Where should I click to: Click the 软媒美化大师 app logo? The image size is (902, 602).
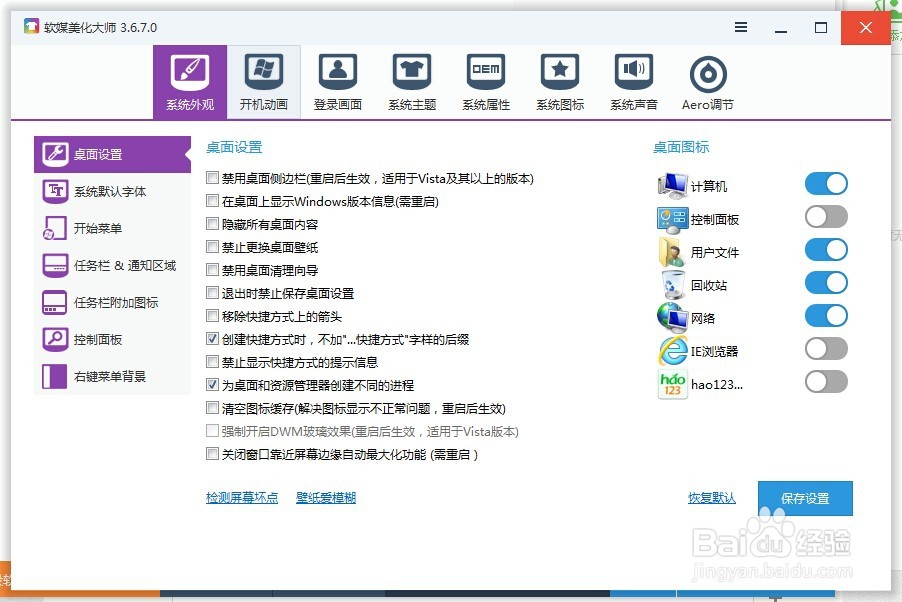31,26
